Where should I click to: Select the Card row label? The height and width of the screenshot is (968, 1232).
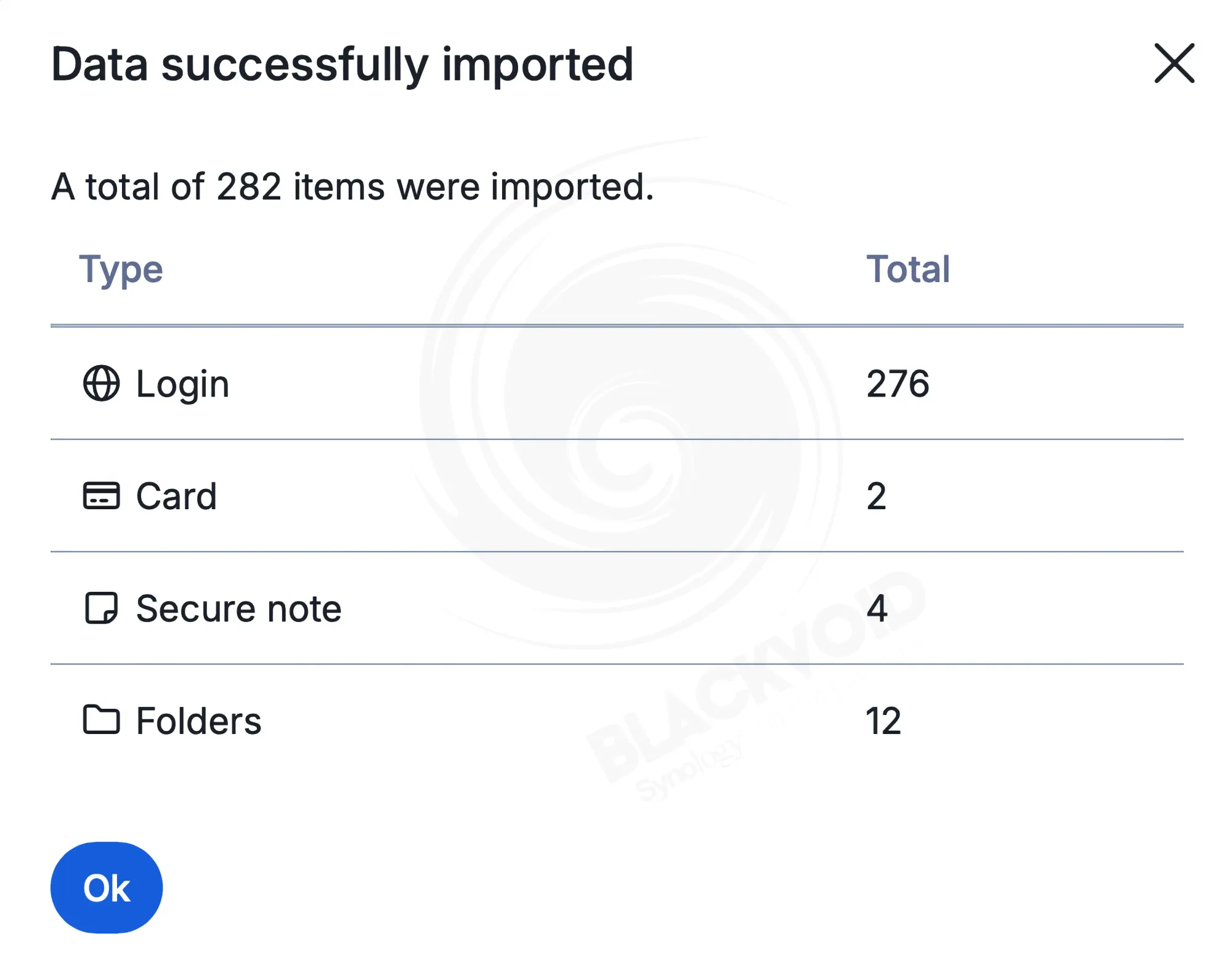[x=176, y=496]
